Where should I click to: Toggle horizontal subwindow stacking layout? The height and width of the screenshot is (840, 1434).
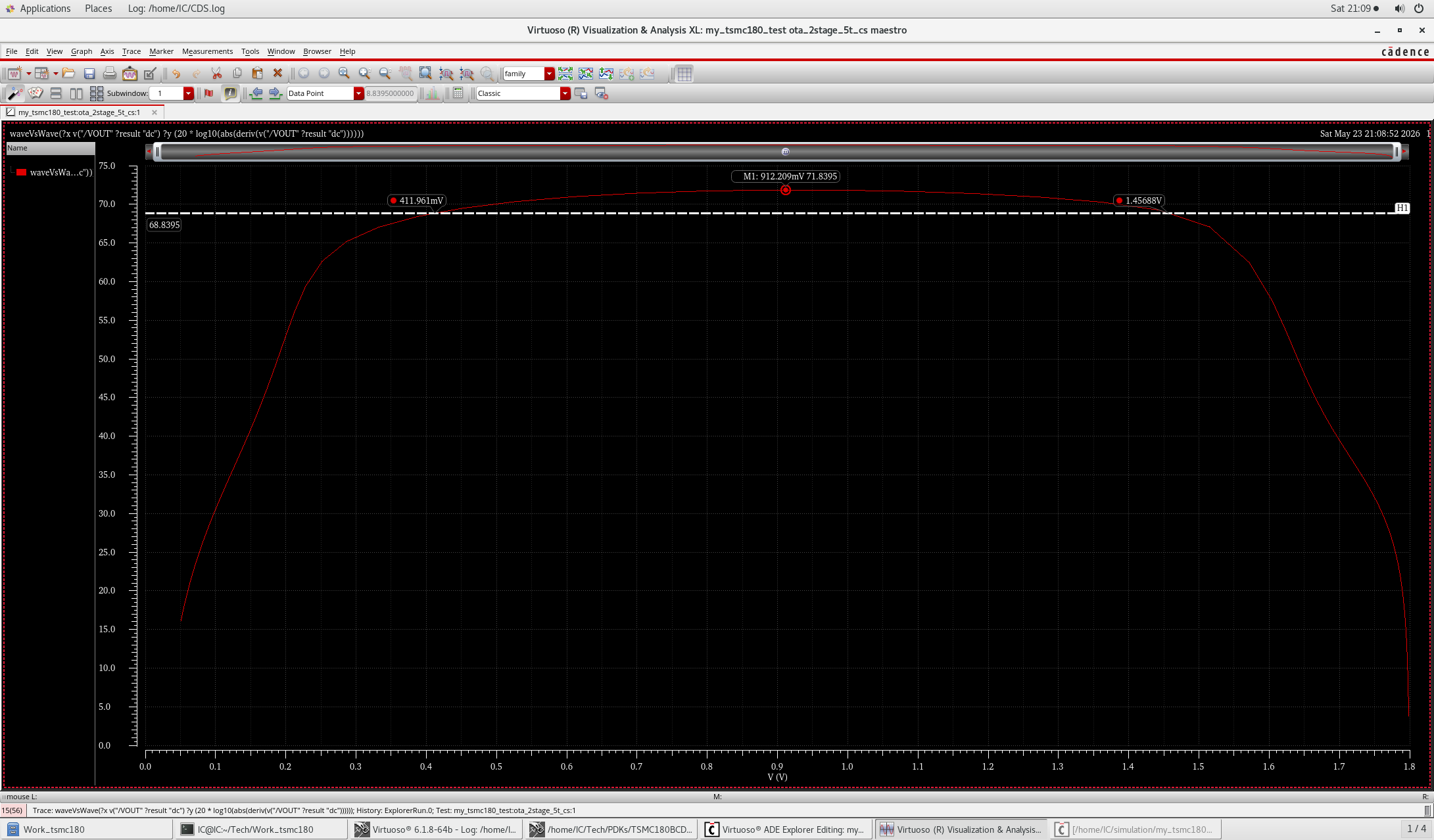tap(56, 93)
